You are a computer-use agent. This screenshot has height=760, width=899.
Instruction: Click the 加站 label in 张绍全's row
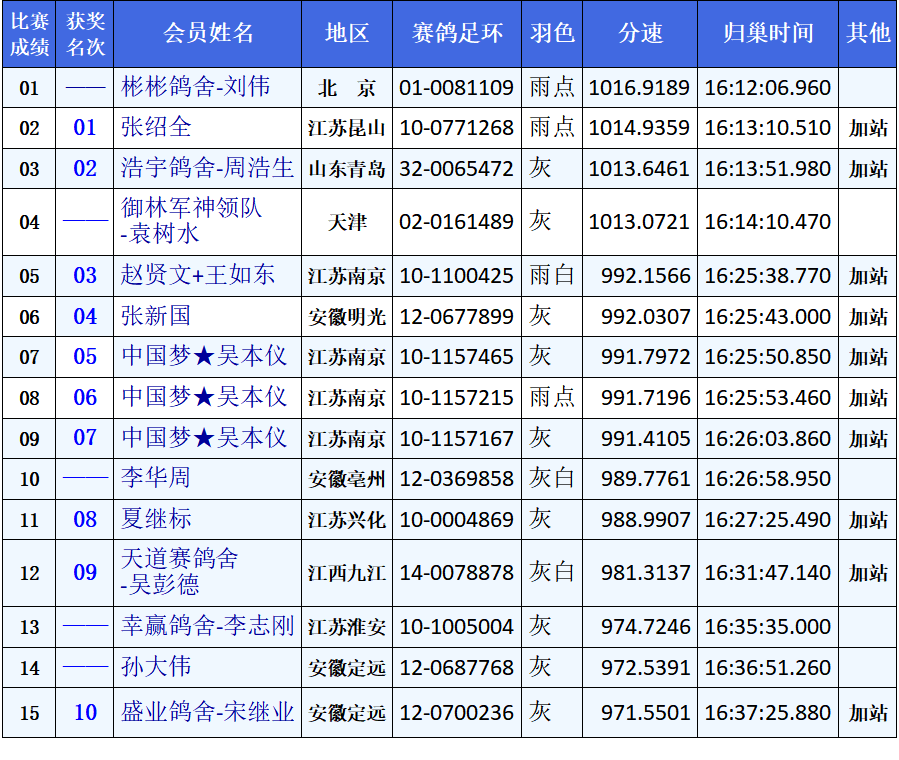[x=867, y=128]
